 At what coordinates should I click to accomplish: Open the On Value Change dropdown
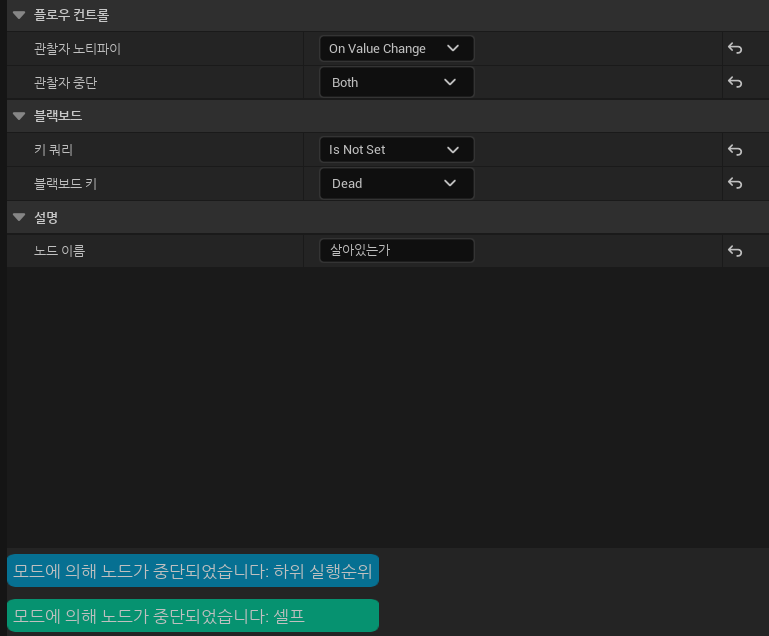click(396, 49)
